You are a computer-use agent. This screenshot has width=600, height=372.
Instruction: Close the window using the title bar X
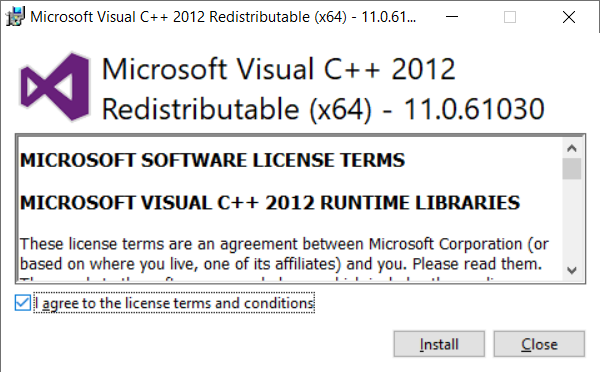569,17
